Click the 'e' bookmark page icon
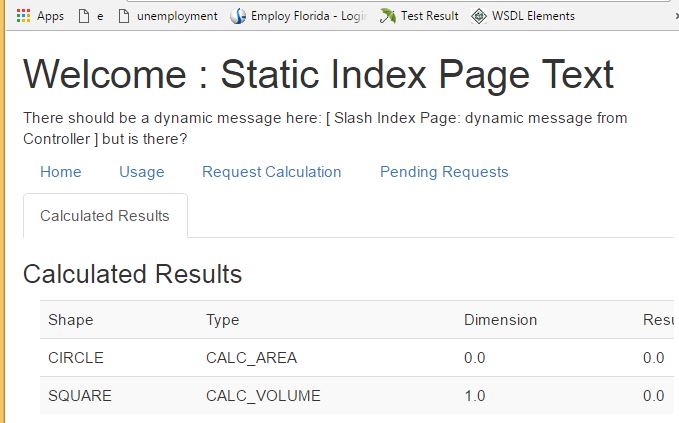The width and height of the screenshot is (679, 423). click(83, 16)
